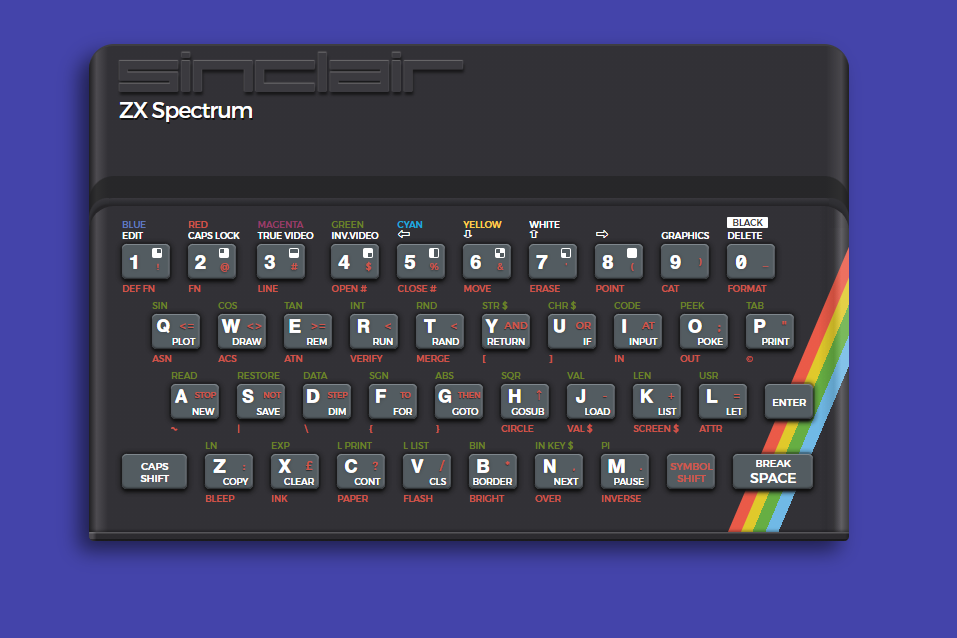The image size is (957, 638).
Task: Click the 4 key for INV.VIDEO
Action: pos(355,261)
